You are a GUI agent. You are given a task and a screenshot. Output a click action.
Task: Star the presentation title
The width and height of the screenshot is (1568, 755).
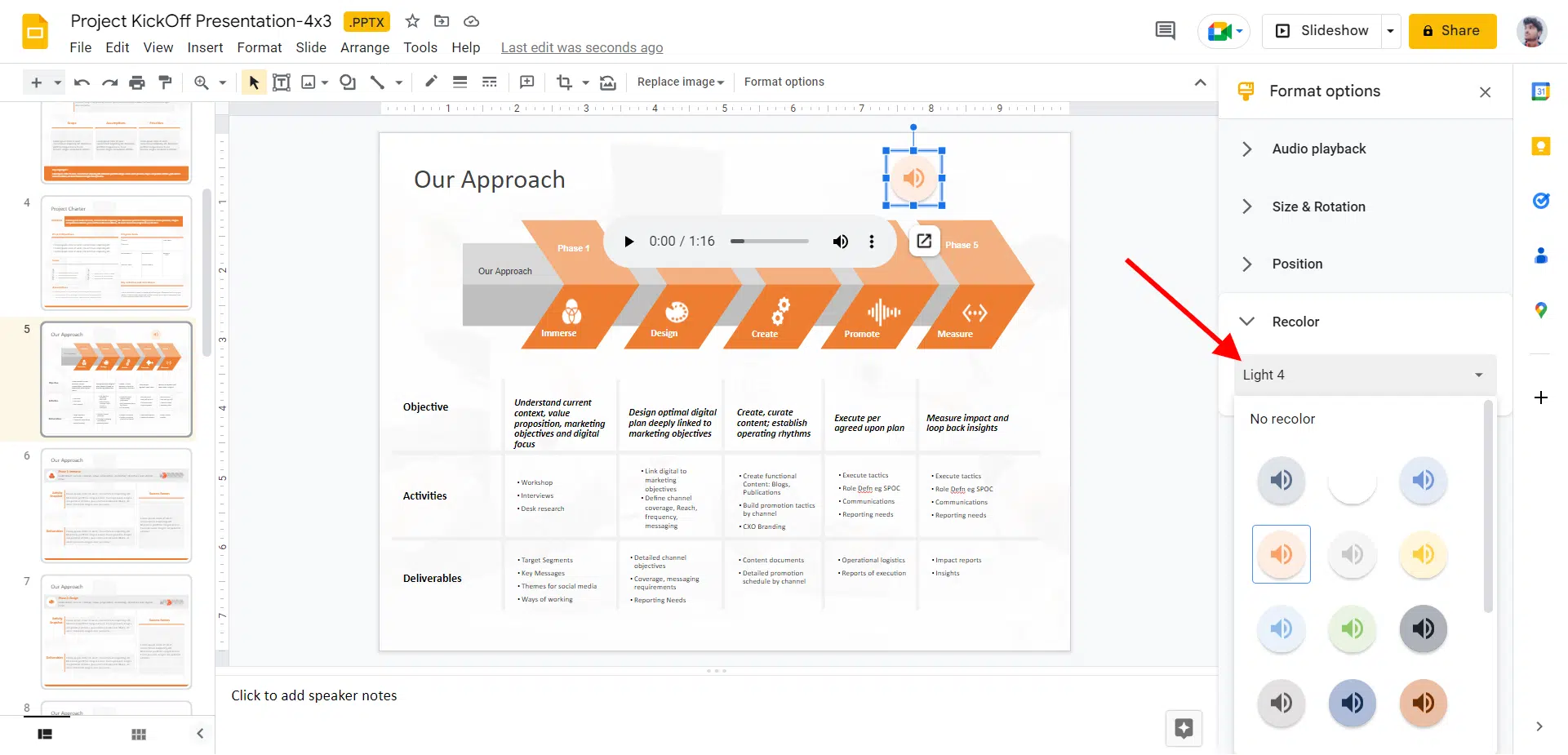[x=413, y=21]
